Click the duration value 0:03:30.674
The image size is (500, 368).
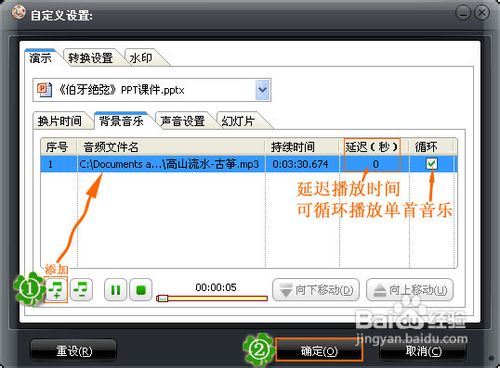tap(300, 164)
